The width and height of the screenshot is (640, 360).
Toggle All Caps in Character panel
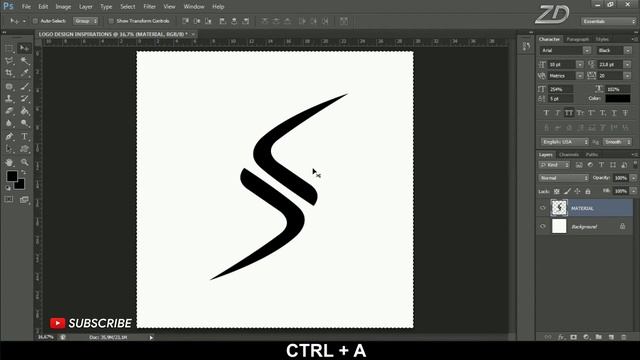pyautogui.click(x=569, y=113)
